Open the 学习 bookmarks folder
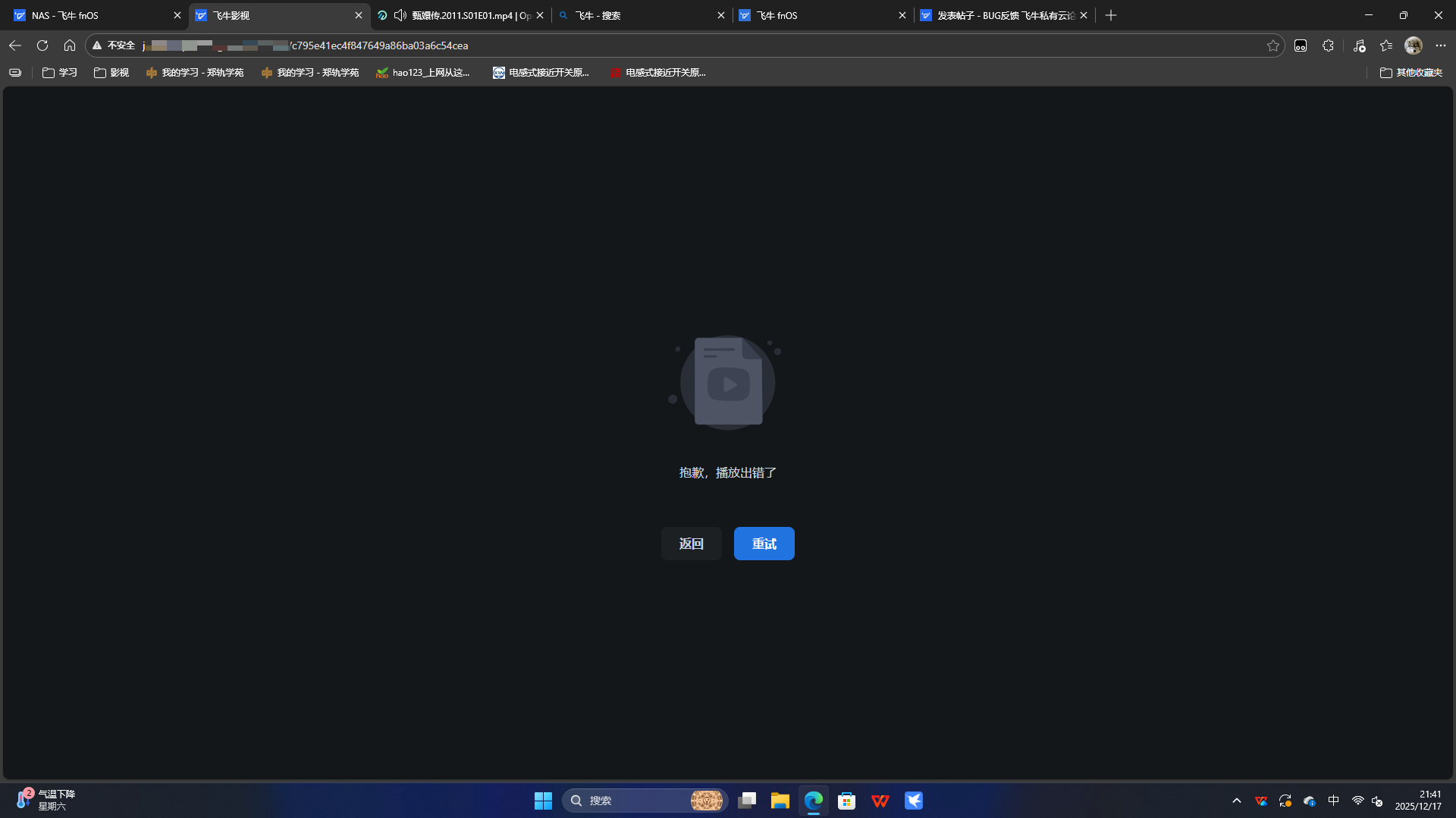 click(x=60, y=73)
